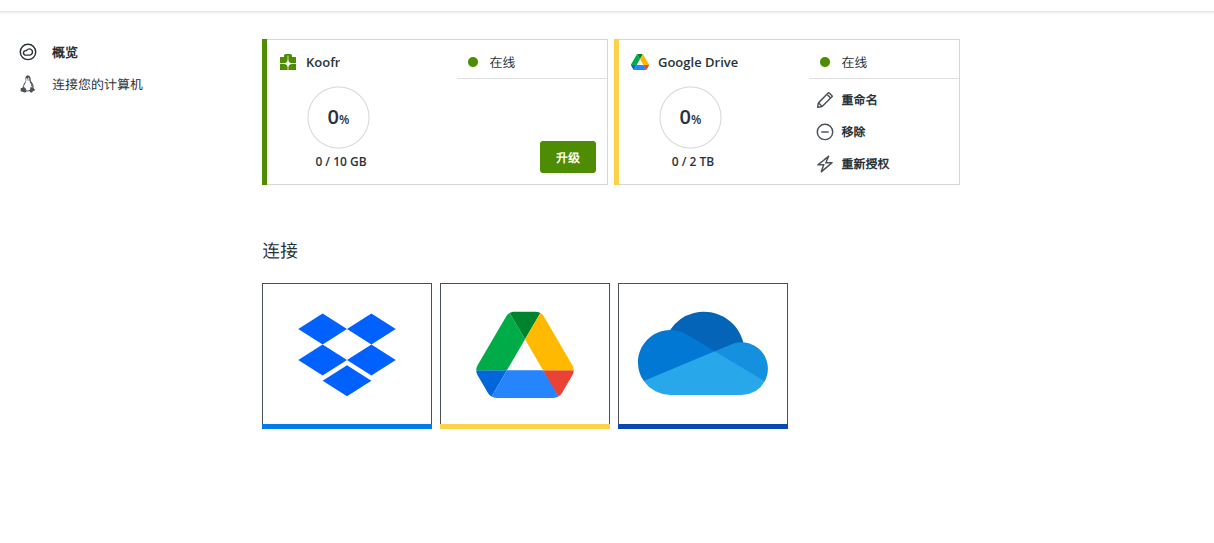
Task: Click 在线 status text on Koofr card
Action: pyautogui.click(x=502, y=62)
